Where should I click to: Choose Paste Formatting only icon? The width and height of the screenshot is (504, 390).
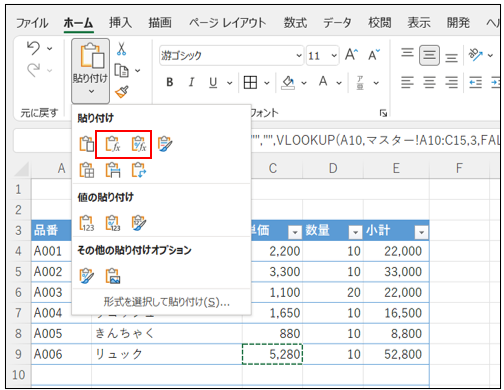pos(86,276)
